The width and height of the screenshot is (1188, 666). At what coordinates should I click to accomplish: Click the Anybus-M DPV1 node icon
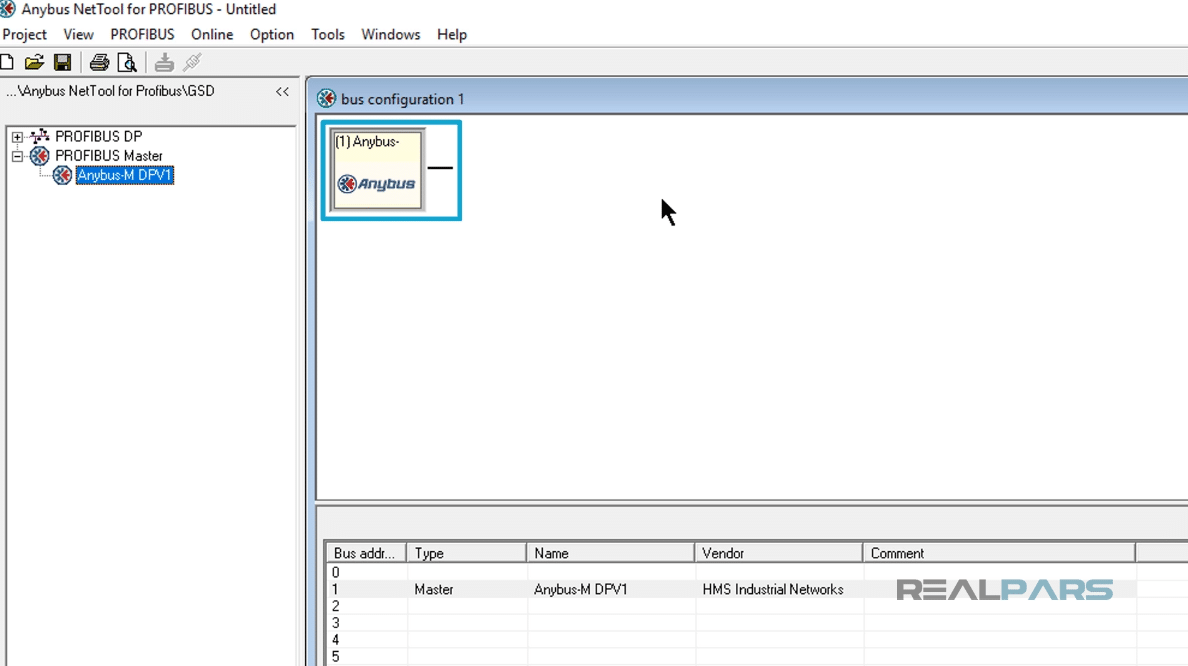coord(62,176)
